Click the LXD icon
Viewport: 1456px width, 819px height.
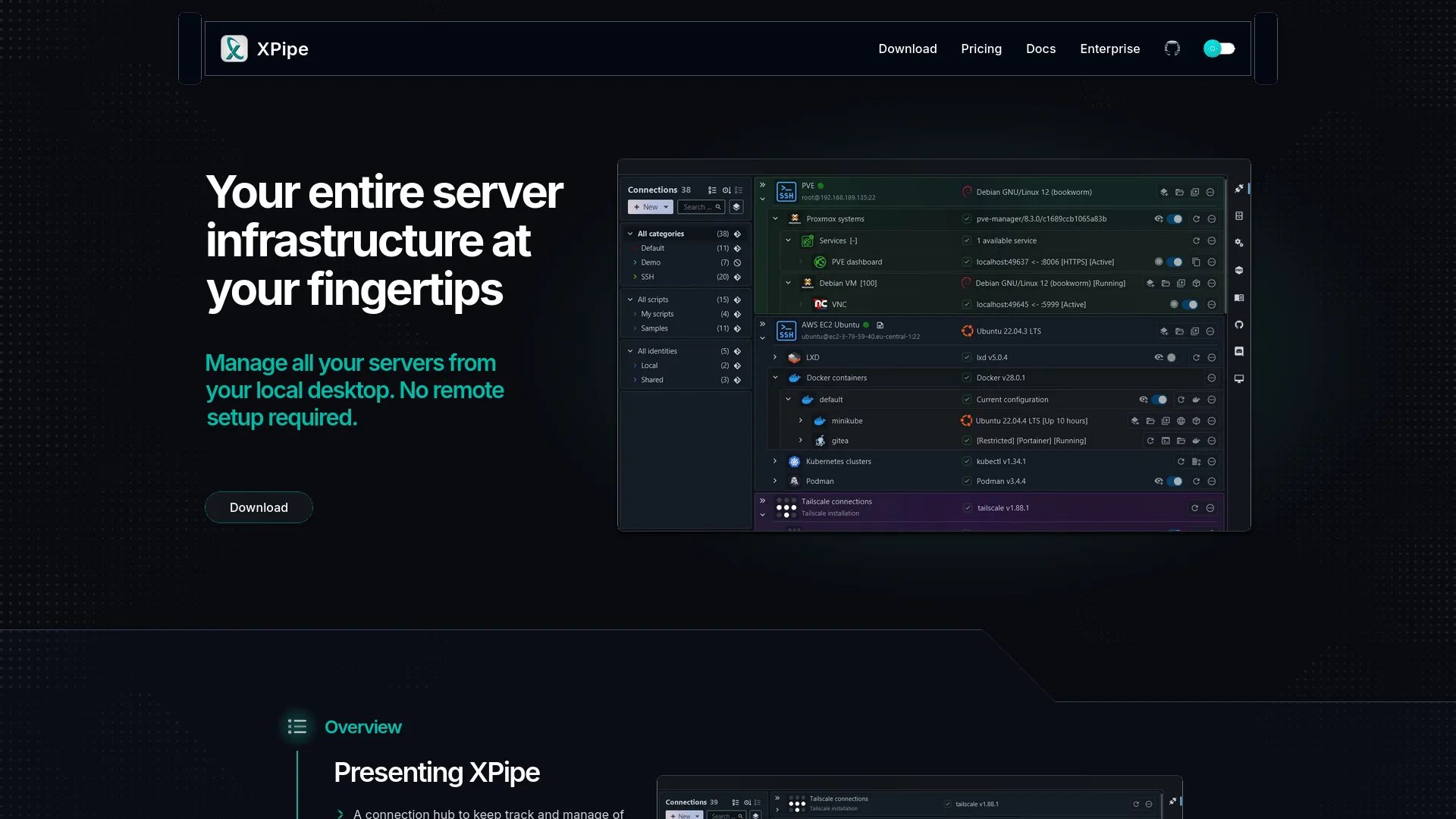tap(794, 357)
